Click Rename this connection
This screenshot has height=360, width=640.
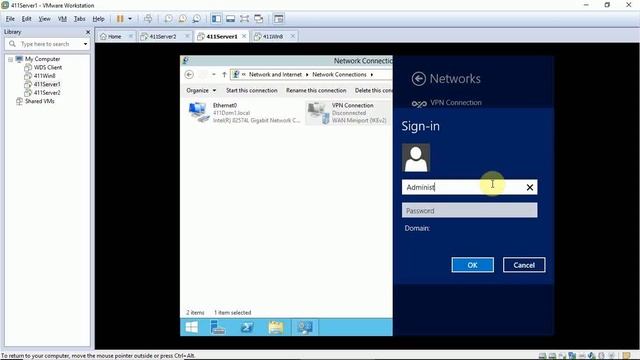tap(316, 90)
